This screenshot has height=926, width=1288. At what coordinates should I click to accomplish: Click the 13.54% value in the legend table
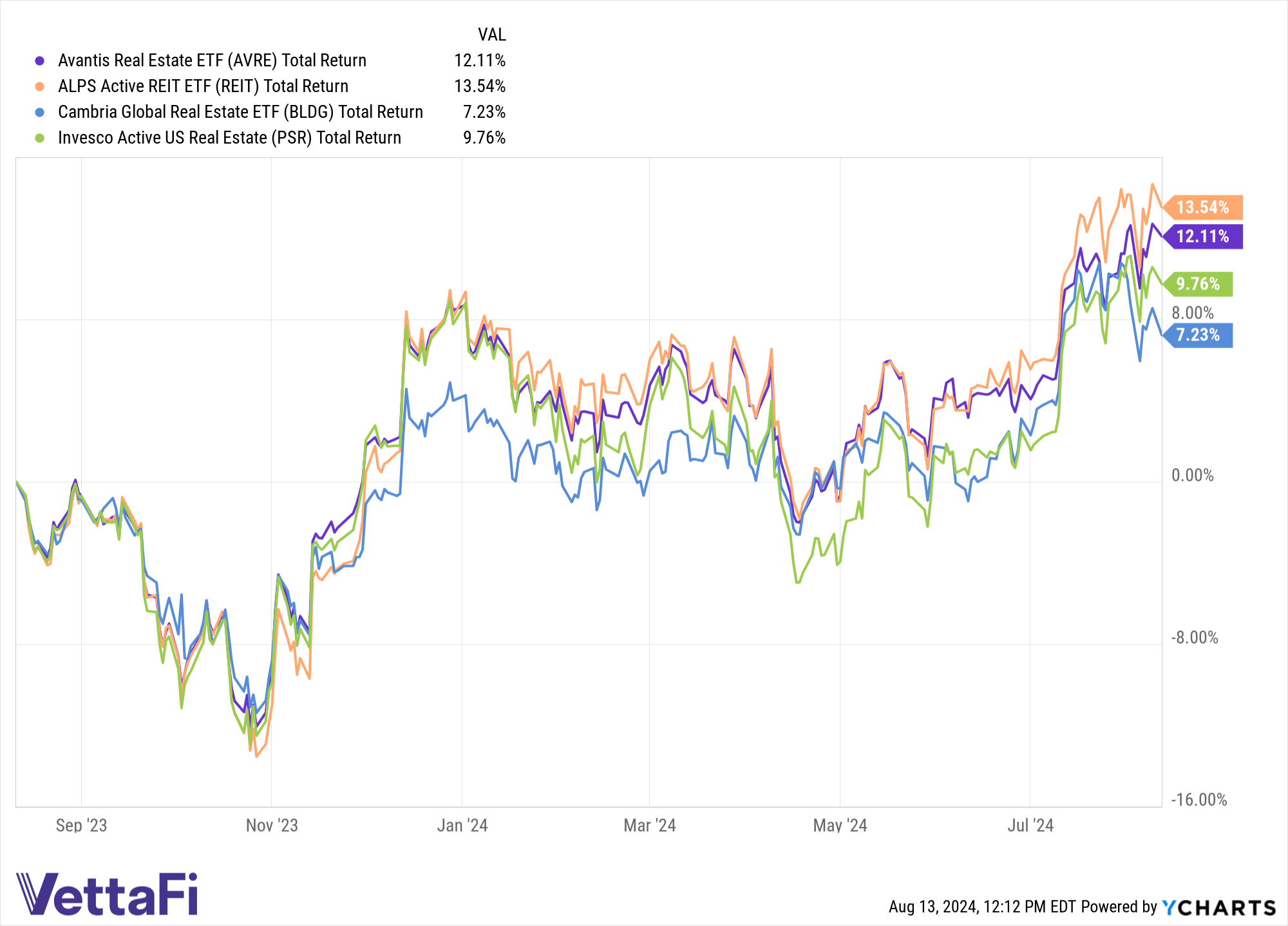[x=480, y=86]
